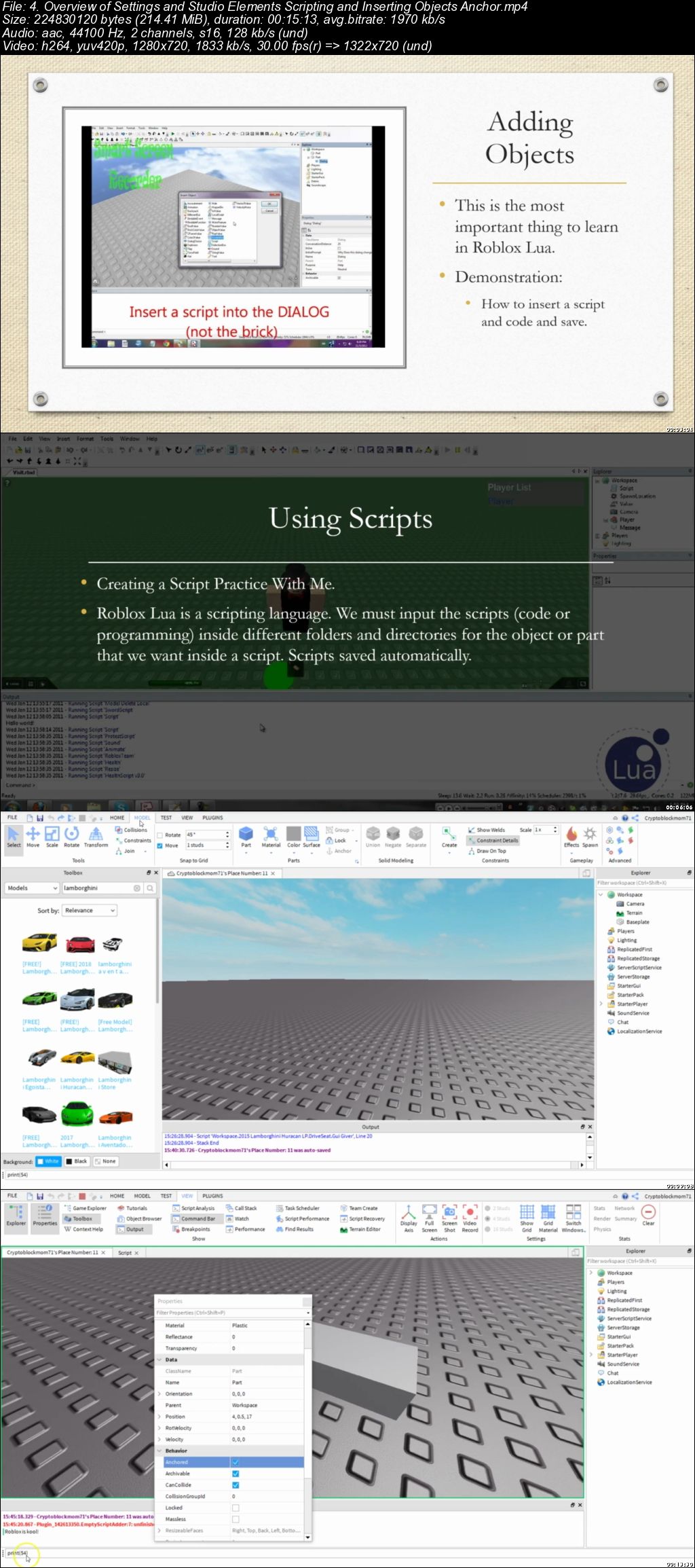Image resolution: width=695 pixels, height=1568 pixels.
Task: Choose the Scale tool in Model ribbon
Action: pos(52,836)
